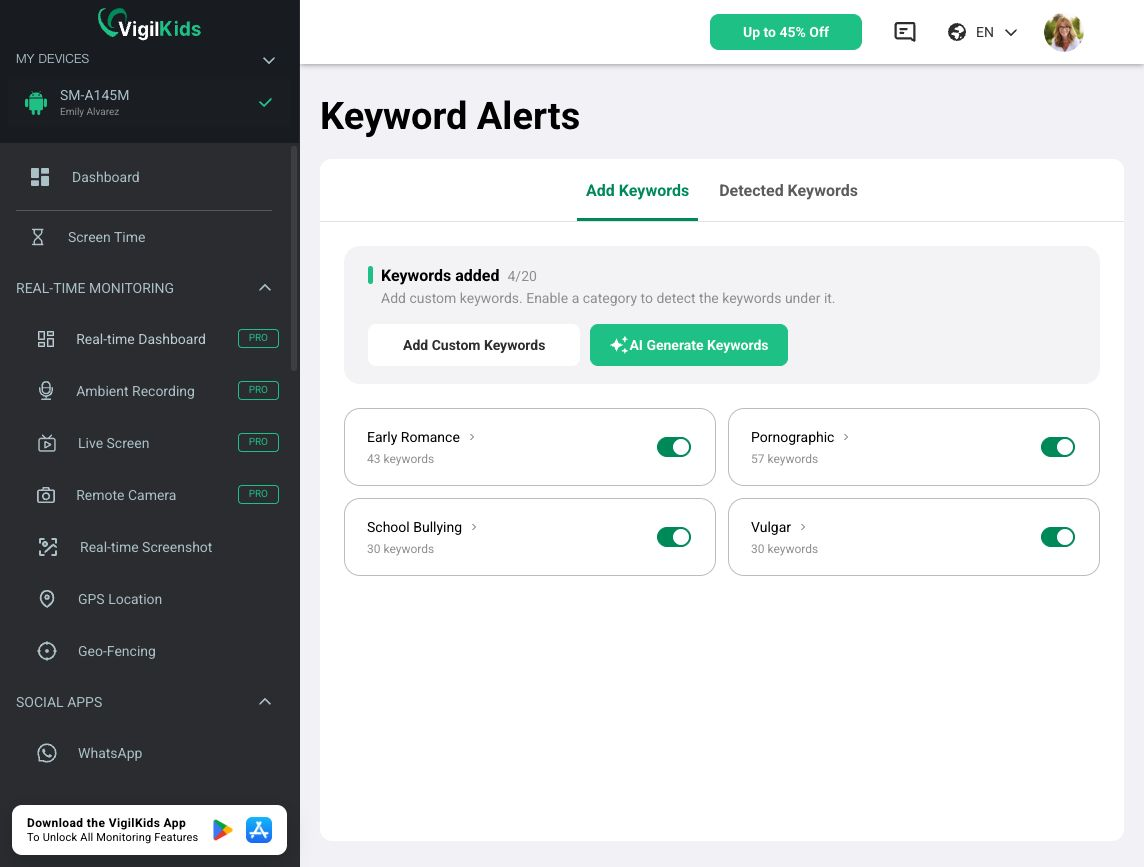Click AI Generate Keywords button
1144x867 pixels.
click(688, 345)
